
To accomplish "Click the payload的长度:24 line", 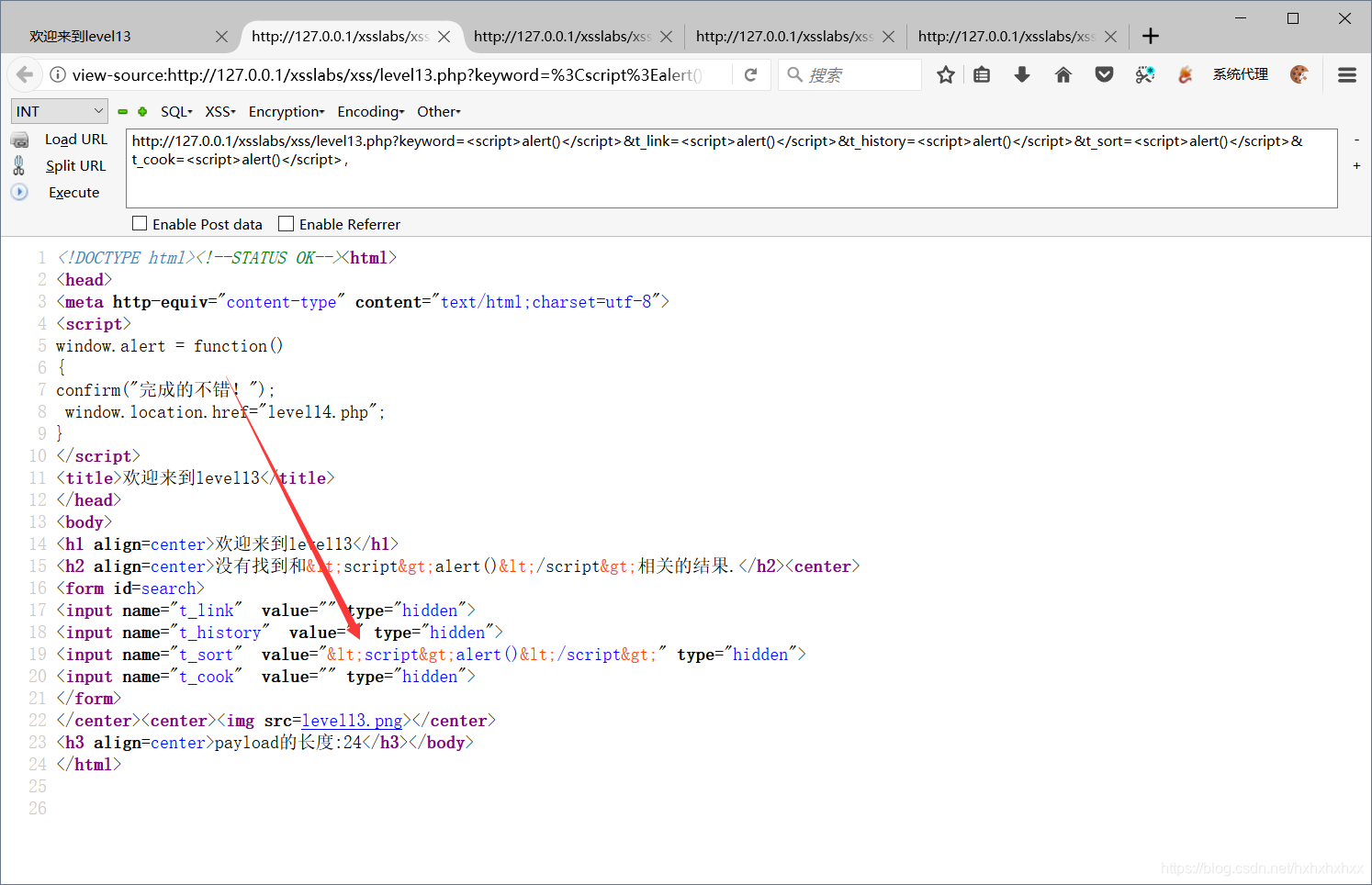I will [x=264, y=743].
